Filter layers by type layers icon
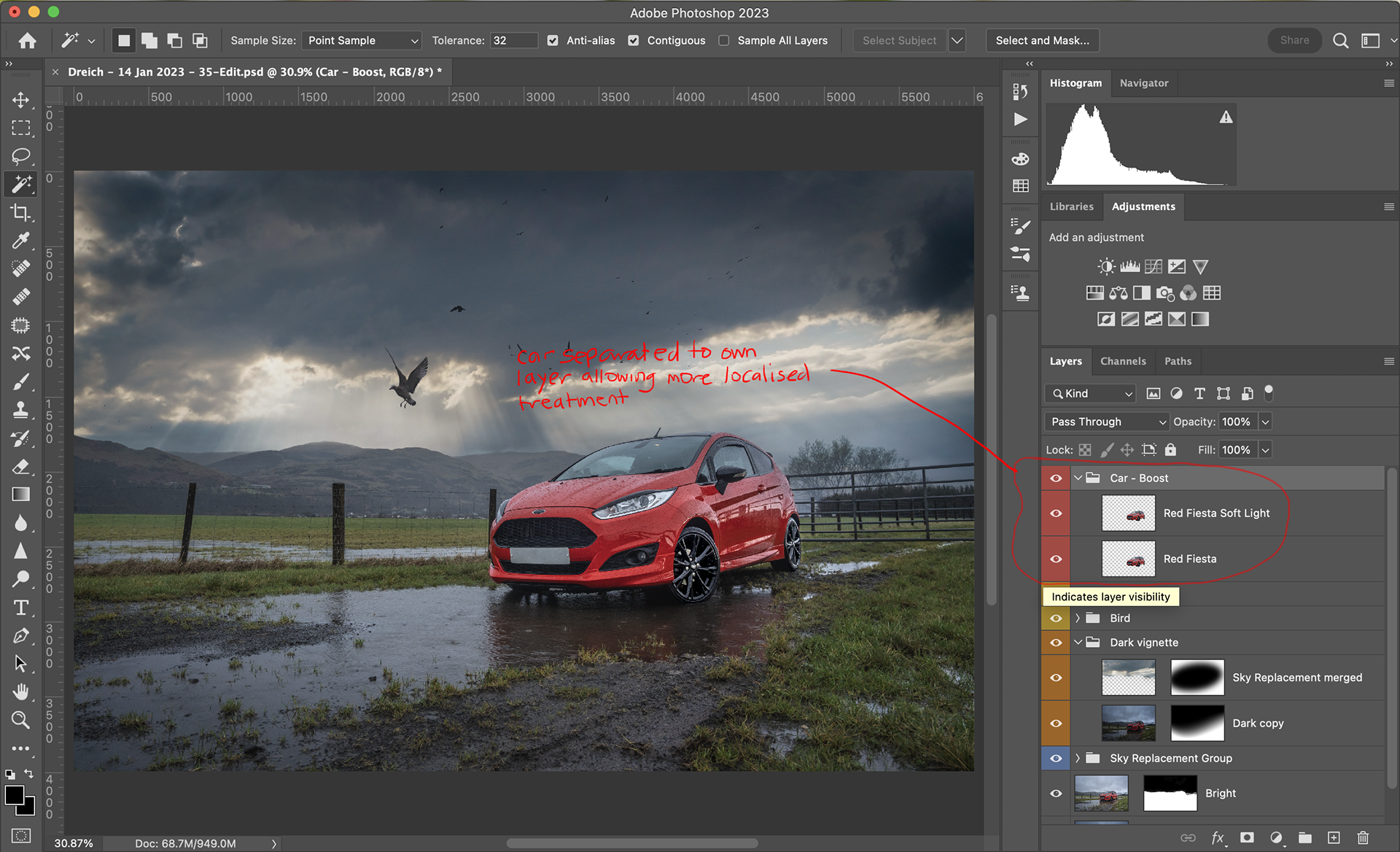1400x852 pixels. (1200, 393)
